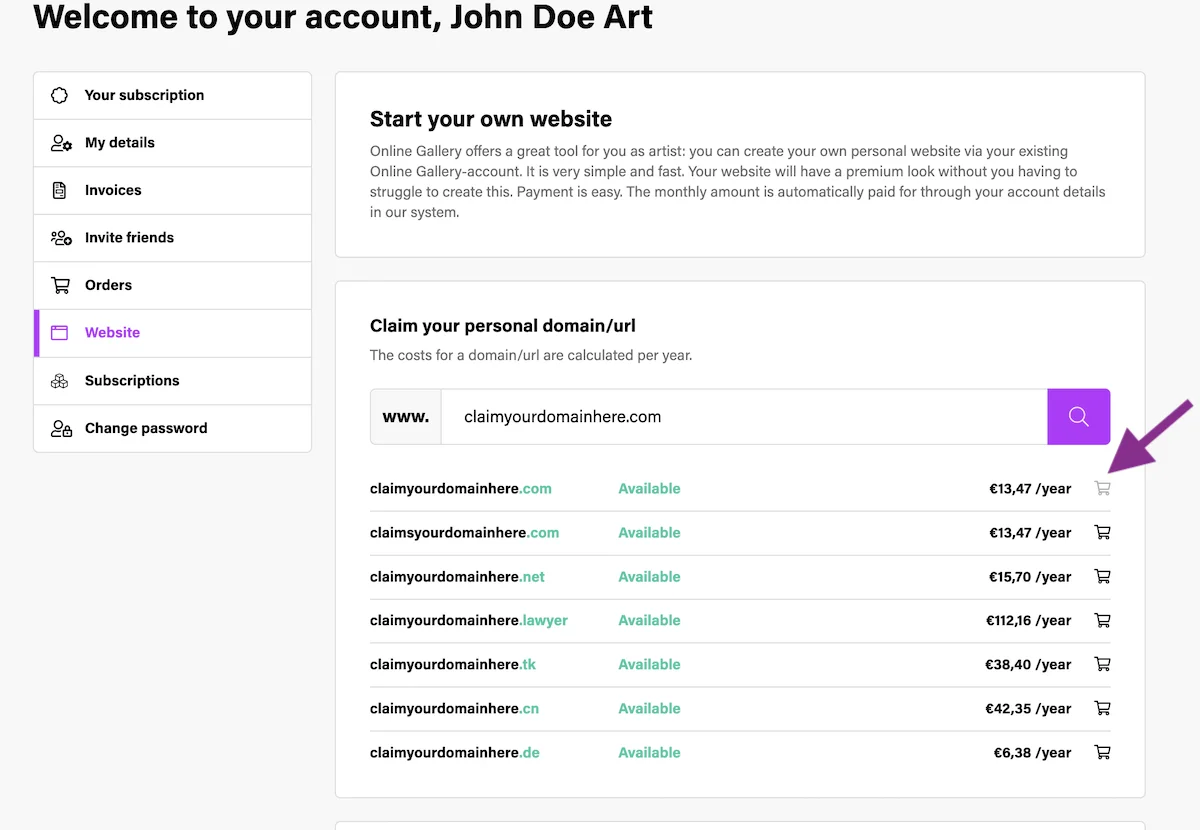Click the Your subscription badge icon

click(x=60, y=95)
